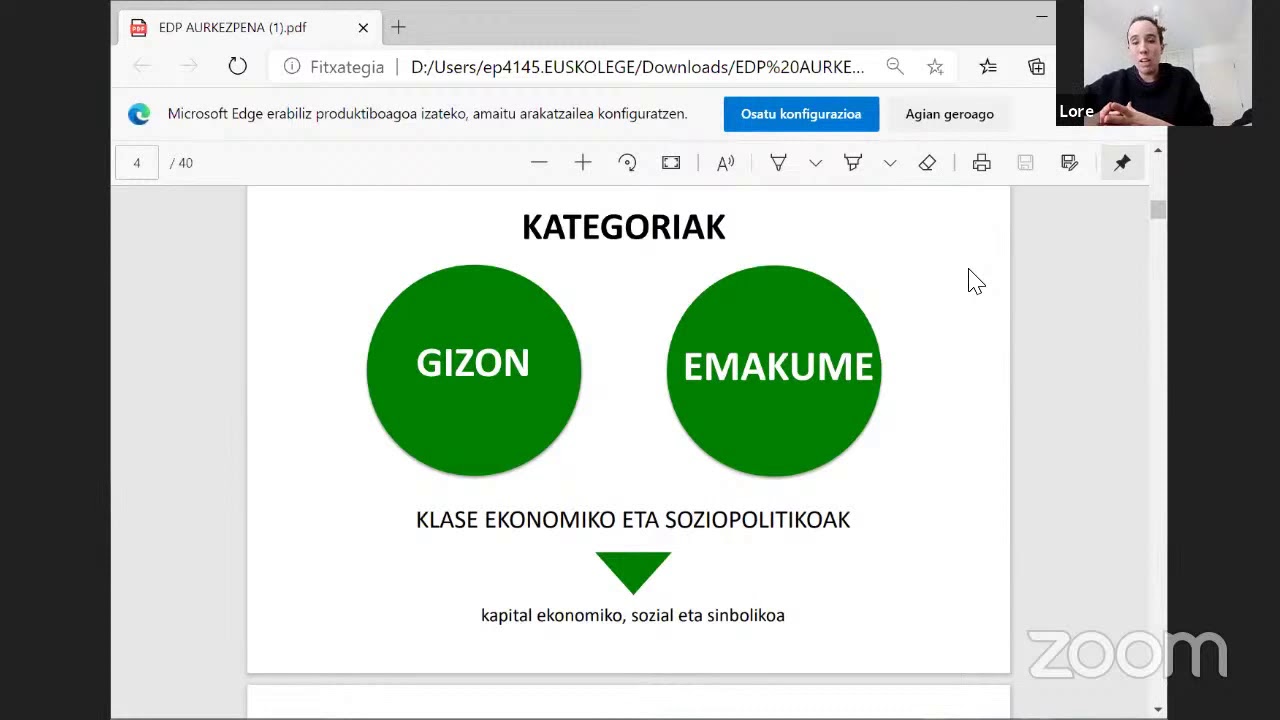Click the scroll down arrow
The width and height of the screenshot is (1280, 720).
1158,710
